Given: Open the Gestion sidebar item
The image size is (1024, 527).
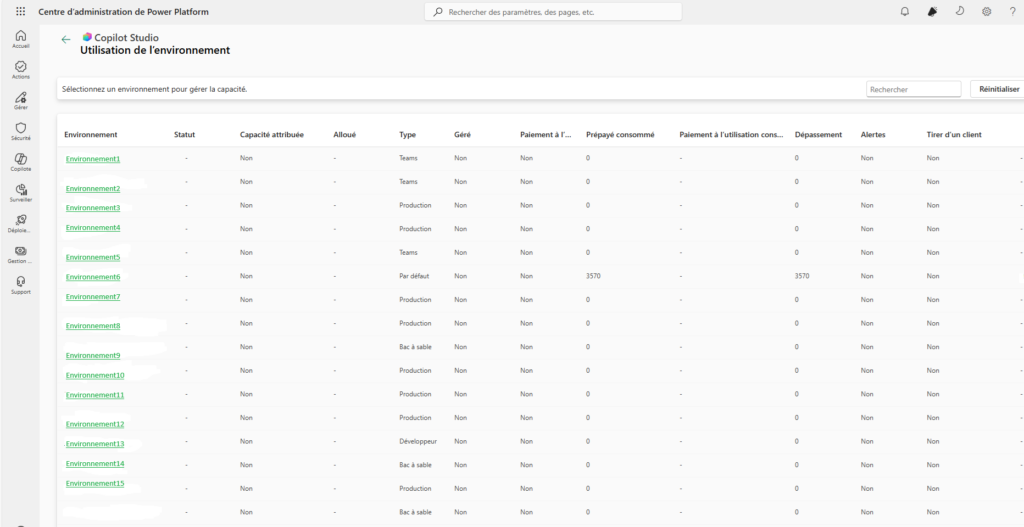Looking at the screenshot, I should pyautogui.click(x=20, y=254).
